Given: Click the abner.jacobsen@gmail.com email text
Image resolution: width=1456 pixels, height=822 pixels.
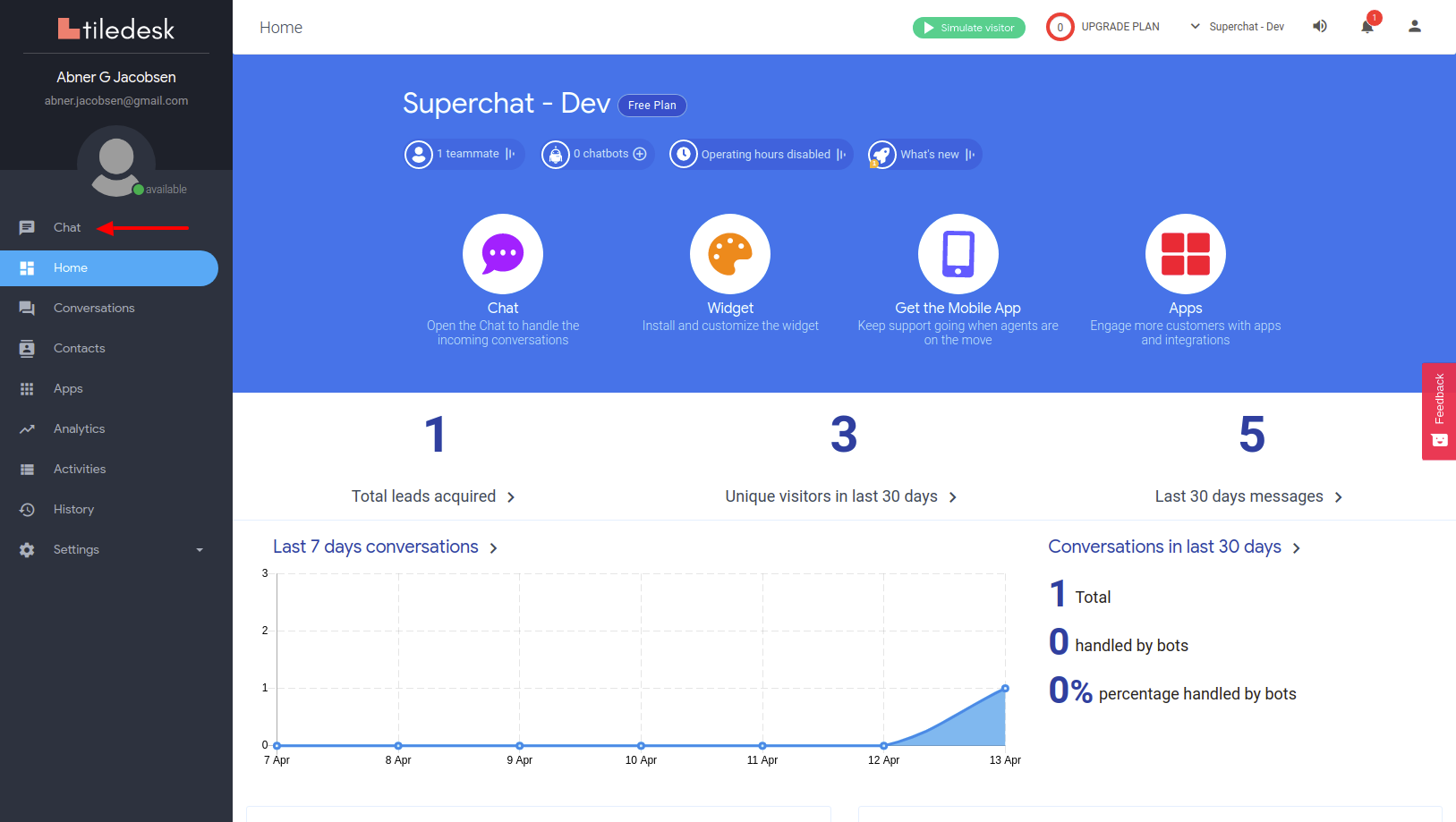Looking at the screenshot, I should pyautogui.click(x=116, y=101).
